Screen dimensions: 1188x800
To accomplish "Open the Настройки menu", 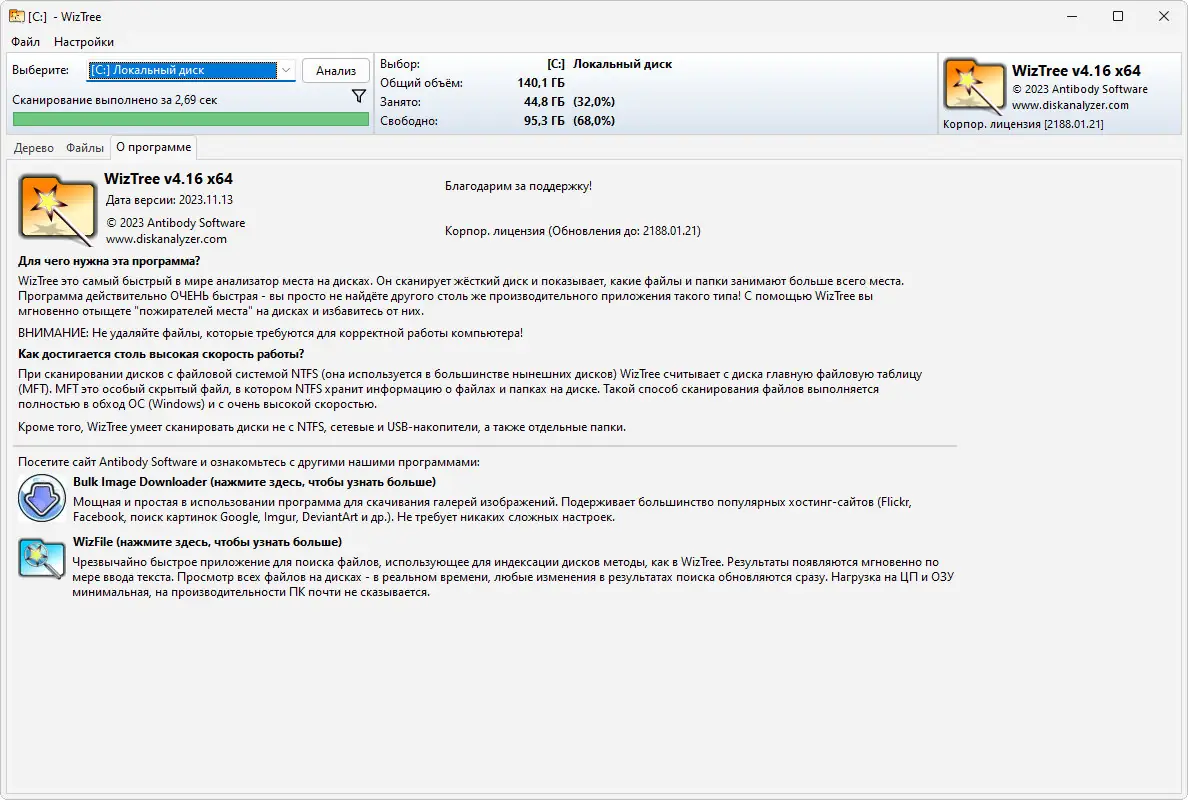I will (84, 42).
